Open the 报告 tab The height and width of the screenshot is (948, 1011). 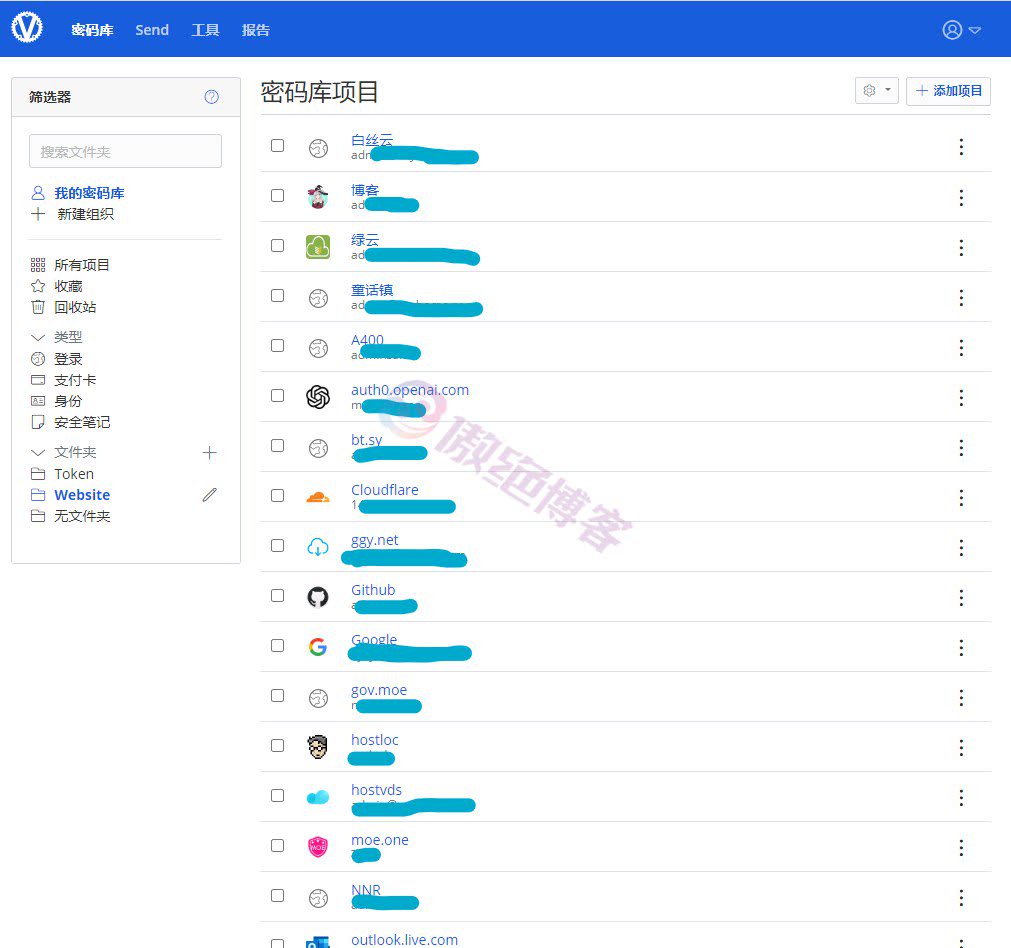(x=255, y=30)
